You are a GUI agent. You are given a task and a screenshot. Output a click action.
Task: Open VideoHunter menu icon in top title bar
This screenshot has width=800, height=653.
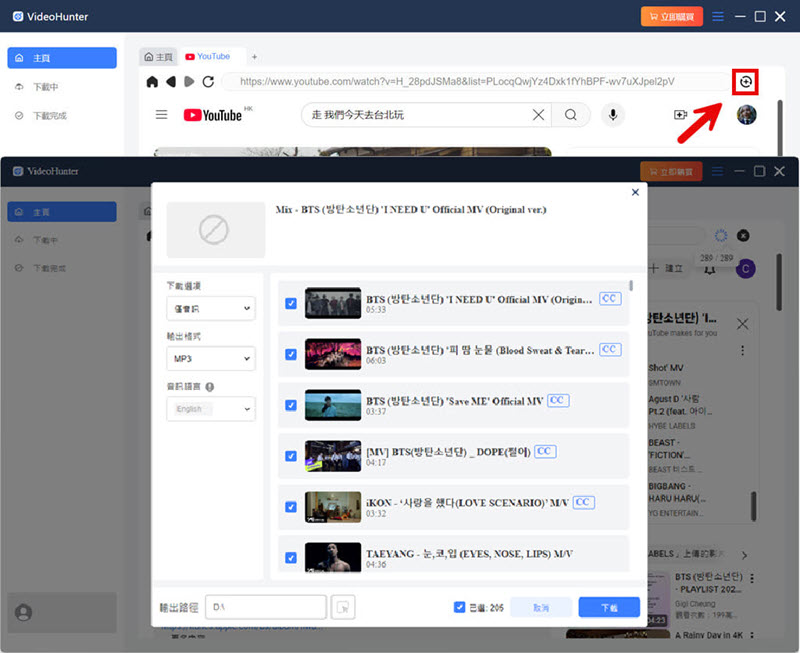coord(718,16)
